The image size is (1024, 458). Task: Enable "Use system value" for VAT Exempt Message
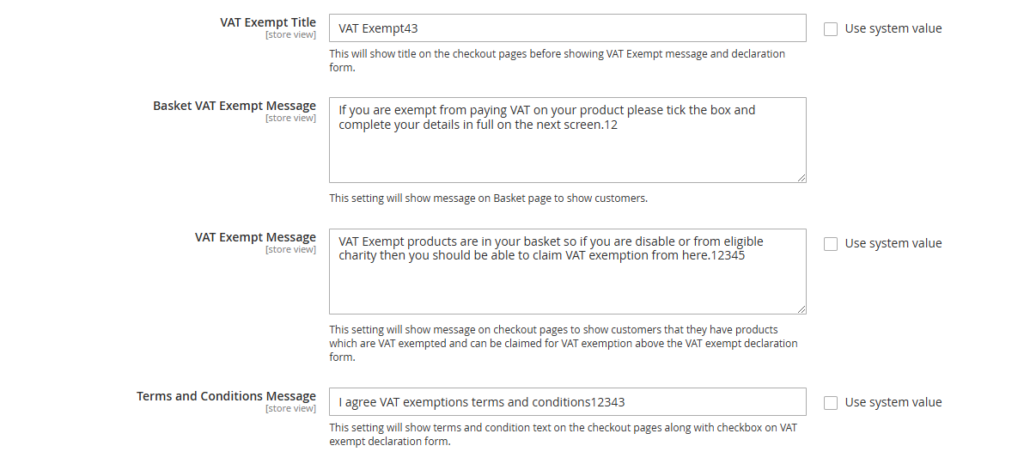(830, 243)
